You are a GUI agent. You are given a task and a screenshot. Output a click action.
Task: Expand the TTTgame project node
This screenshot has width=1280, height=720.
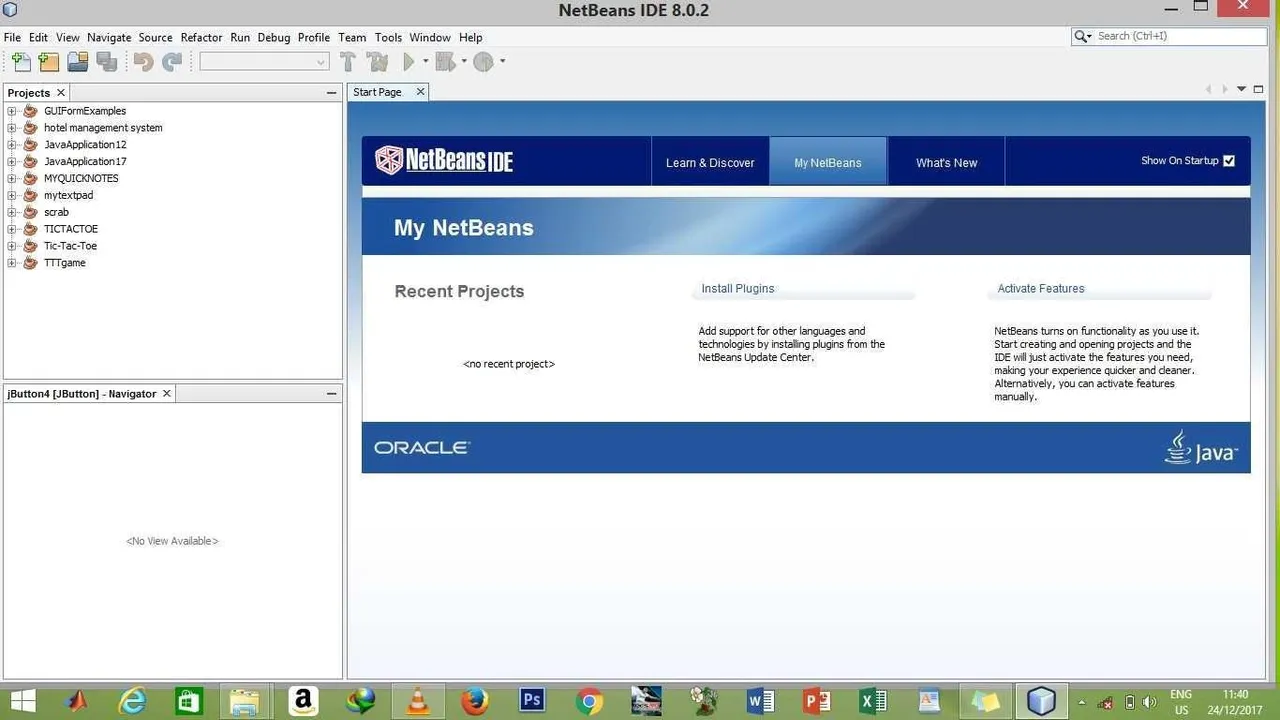coord(12,263)
